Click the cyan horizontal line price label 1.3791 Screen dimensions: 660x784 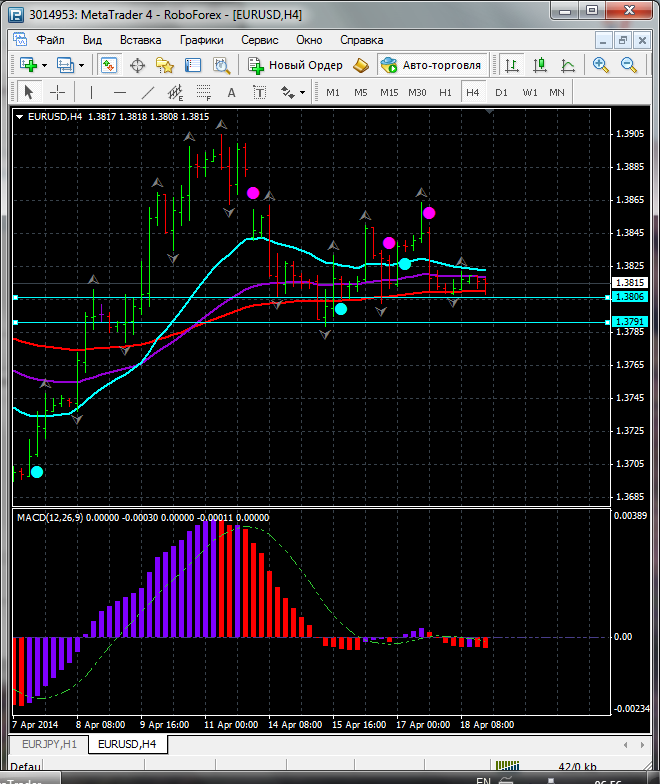(x=629, y=321)
